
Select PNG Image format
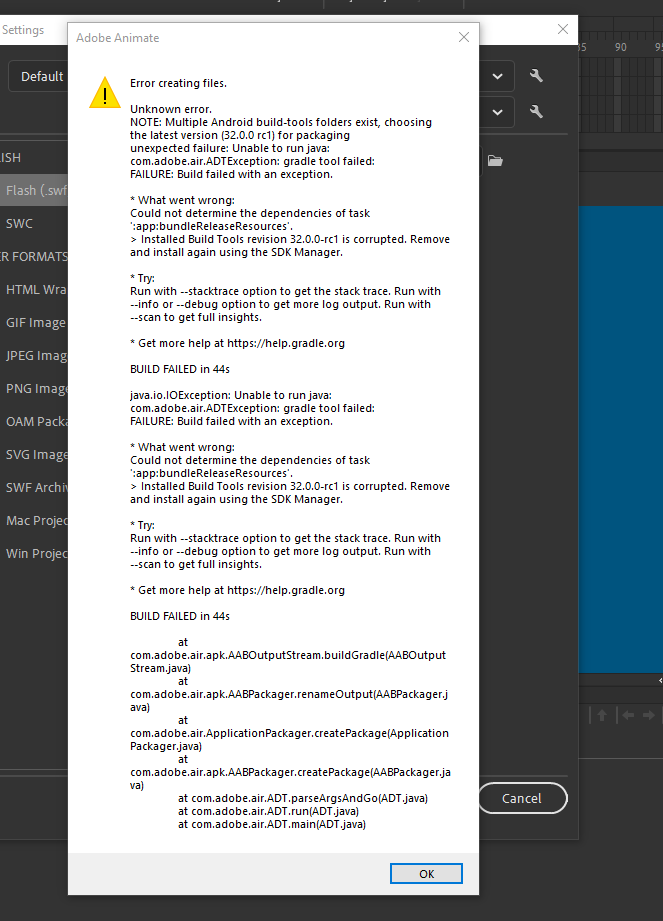click(34, 388)
